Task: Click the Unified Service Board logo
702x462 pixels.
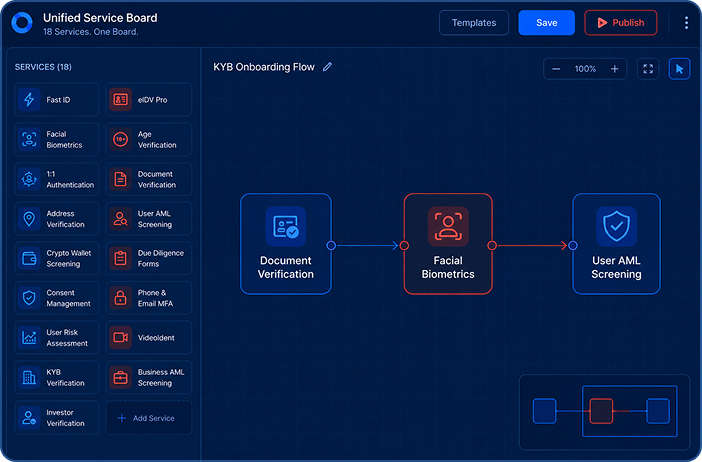Action: coord(22,23)
